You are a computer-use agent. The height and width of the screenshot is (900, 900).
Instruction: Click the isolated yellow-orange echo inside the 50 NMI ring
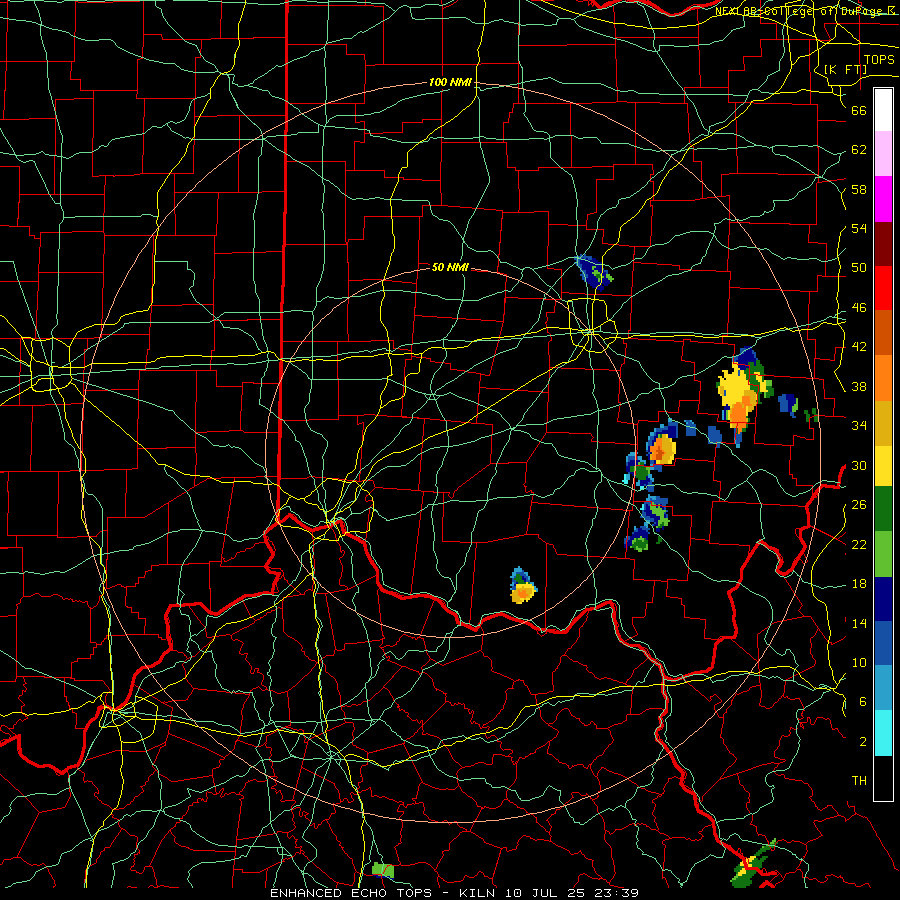(x=523, y=587)
